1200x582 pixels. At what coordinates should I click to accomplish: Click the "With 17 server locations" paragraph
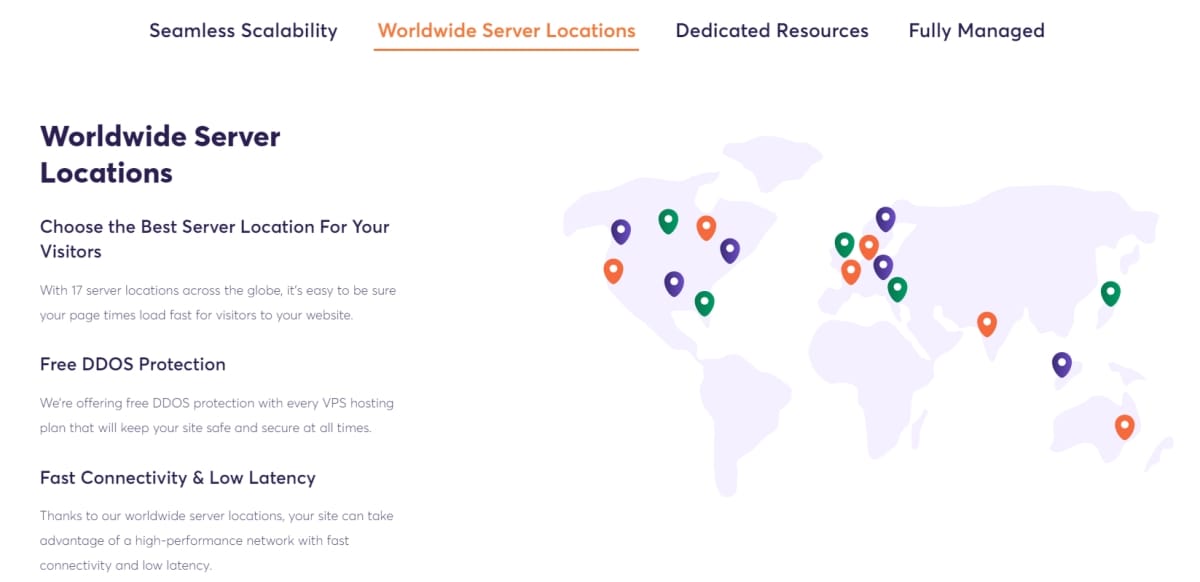point(218,302)
